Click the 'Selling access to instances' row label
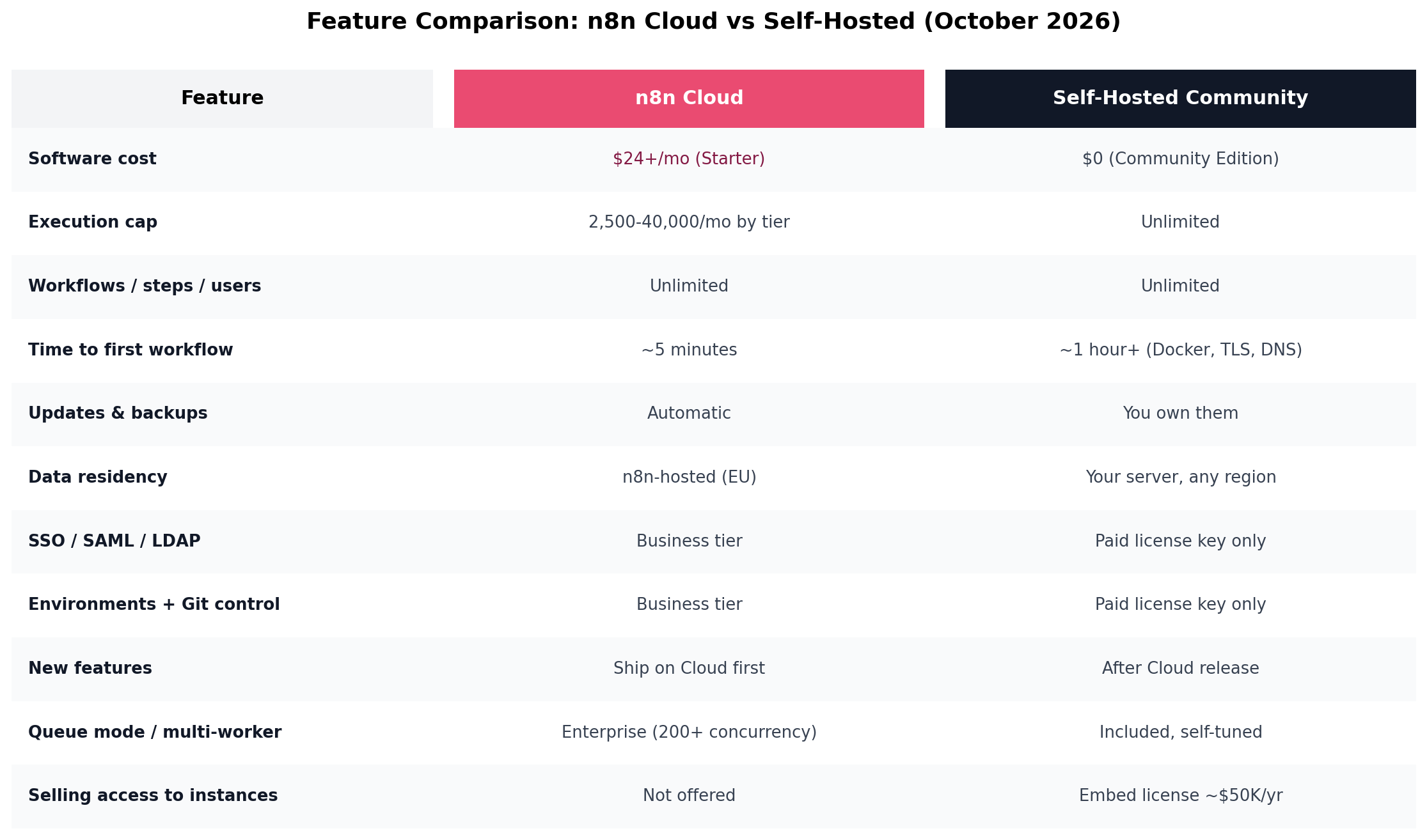The width and height of the screenshot is (1427, 840). tap(153, 796)
